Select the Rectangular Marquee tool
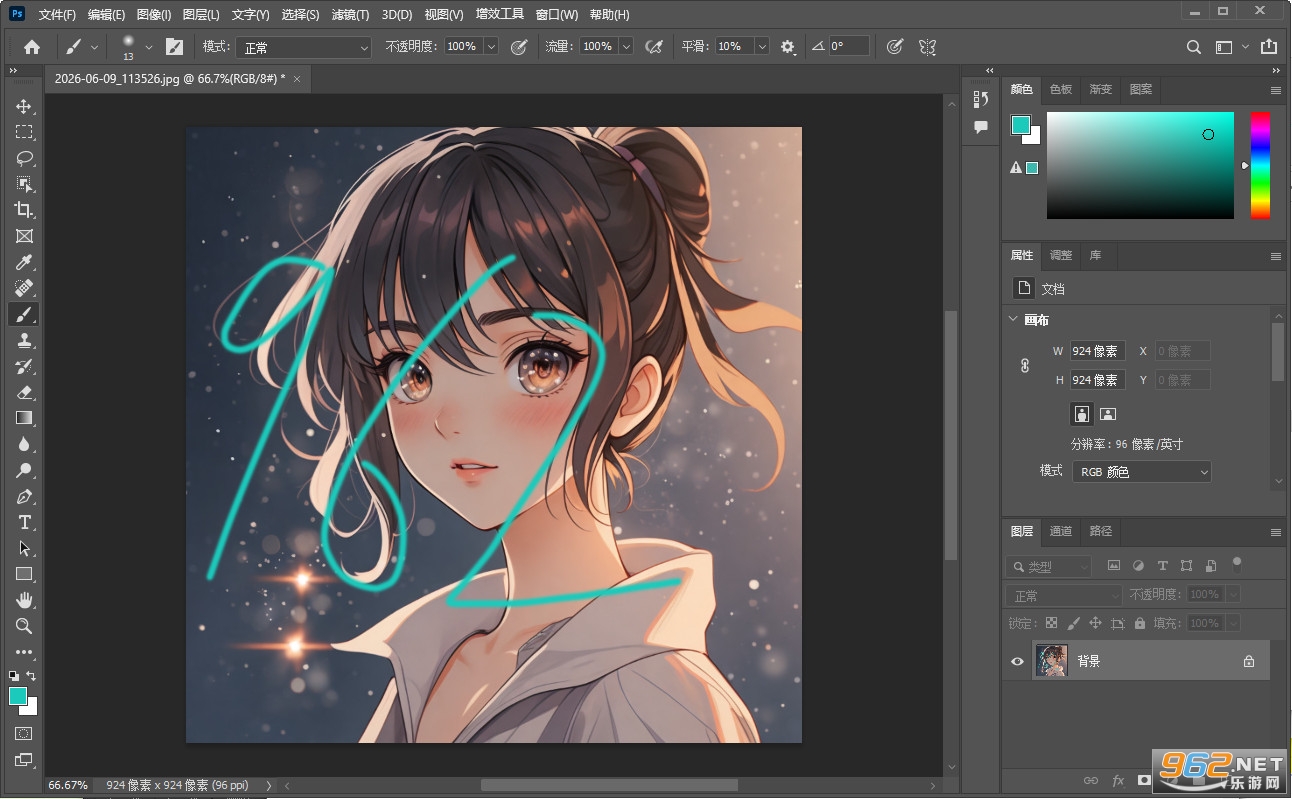This screenshot has width=1292, height=799. coord(24,132)
